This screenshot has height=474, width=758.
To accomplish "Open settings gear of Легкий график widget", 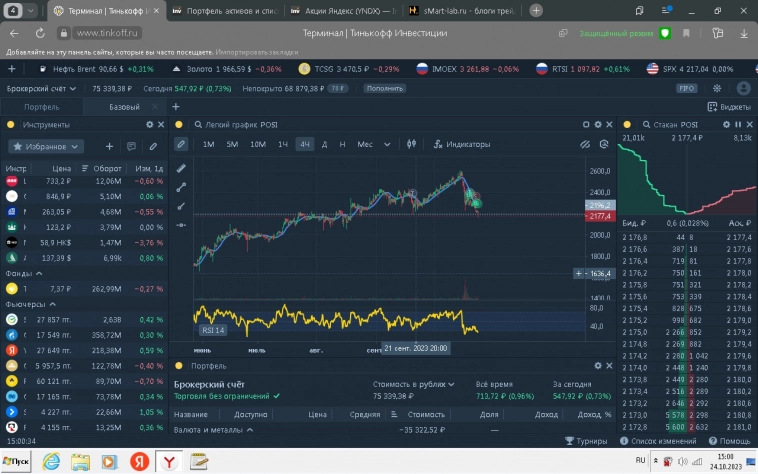I will 598,125.
